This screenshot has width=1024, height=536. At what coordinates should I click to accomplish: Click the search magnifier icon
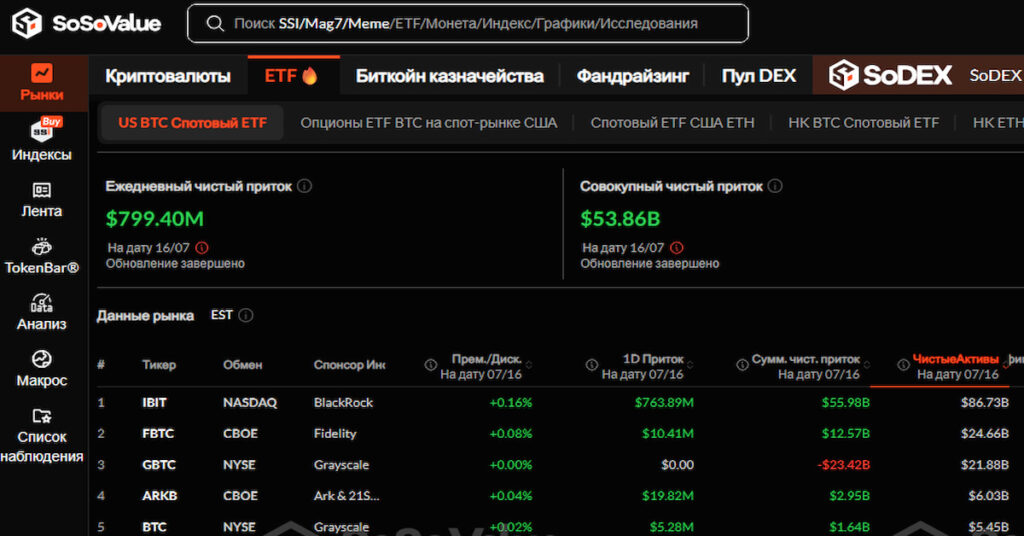point(215,24)
